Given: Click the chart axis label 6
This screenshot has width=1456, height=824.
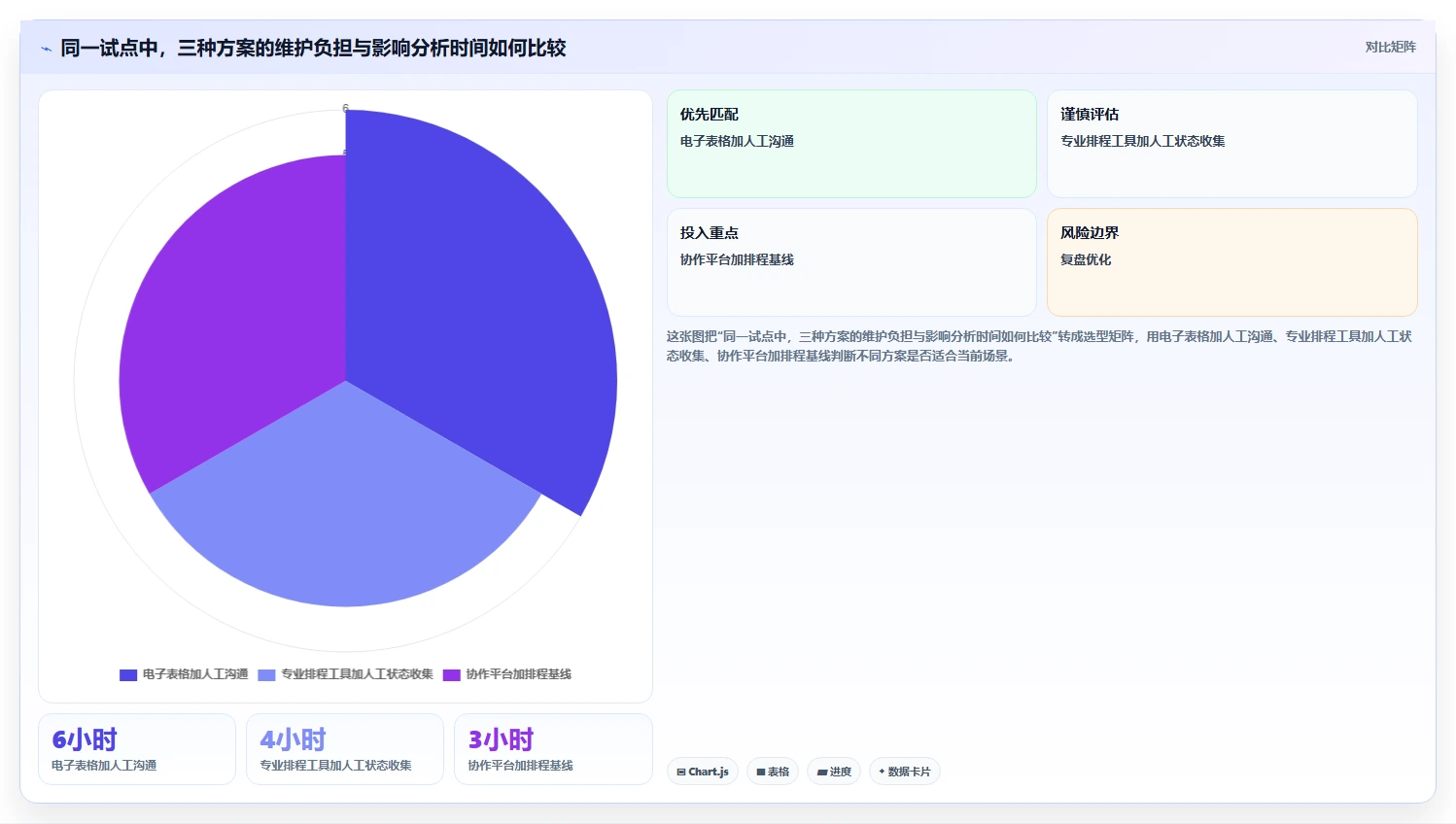Looking at the screenshot, I should click(345, 108).
